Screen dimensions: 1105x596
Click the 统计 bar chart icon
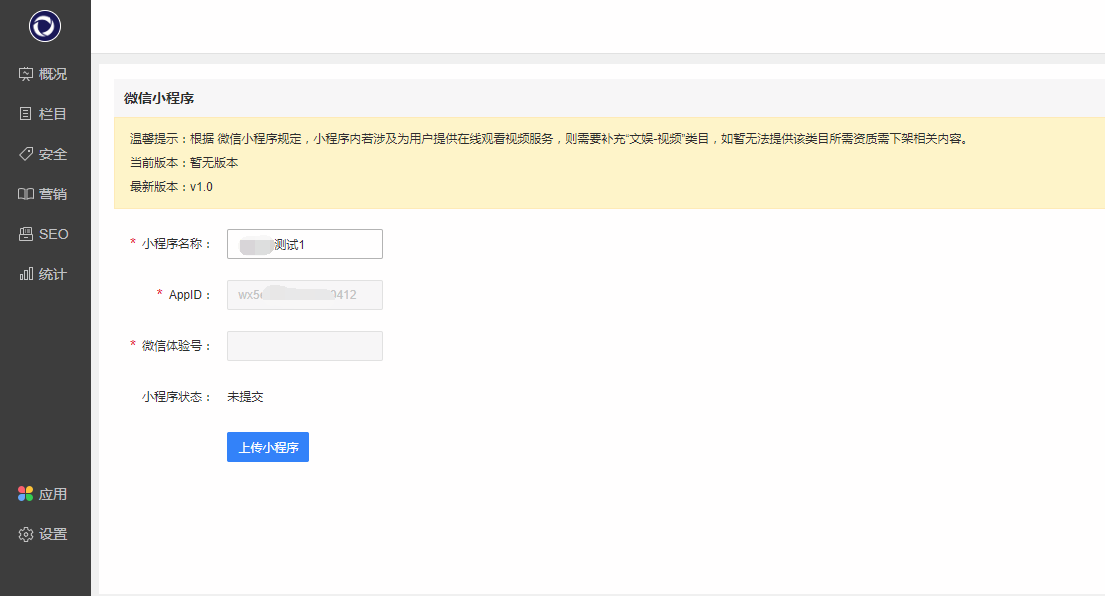25,274
